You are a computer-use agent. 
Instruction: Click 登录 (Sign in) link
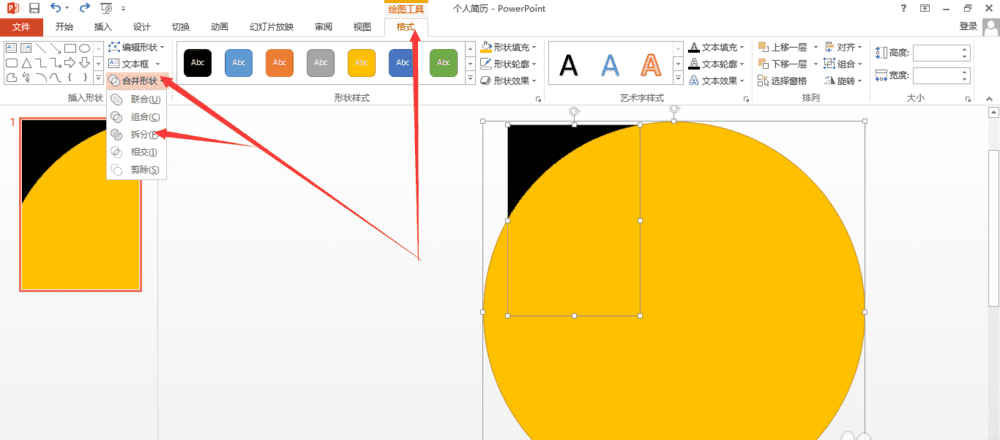[x=968, y=26]
